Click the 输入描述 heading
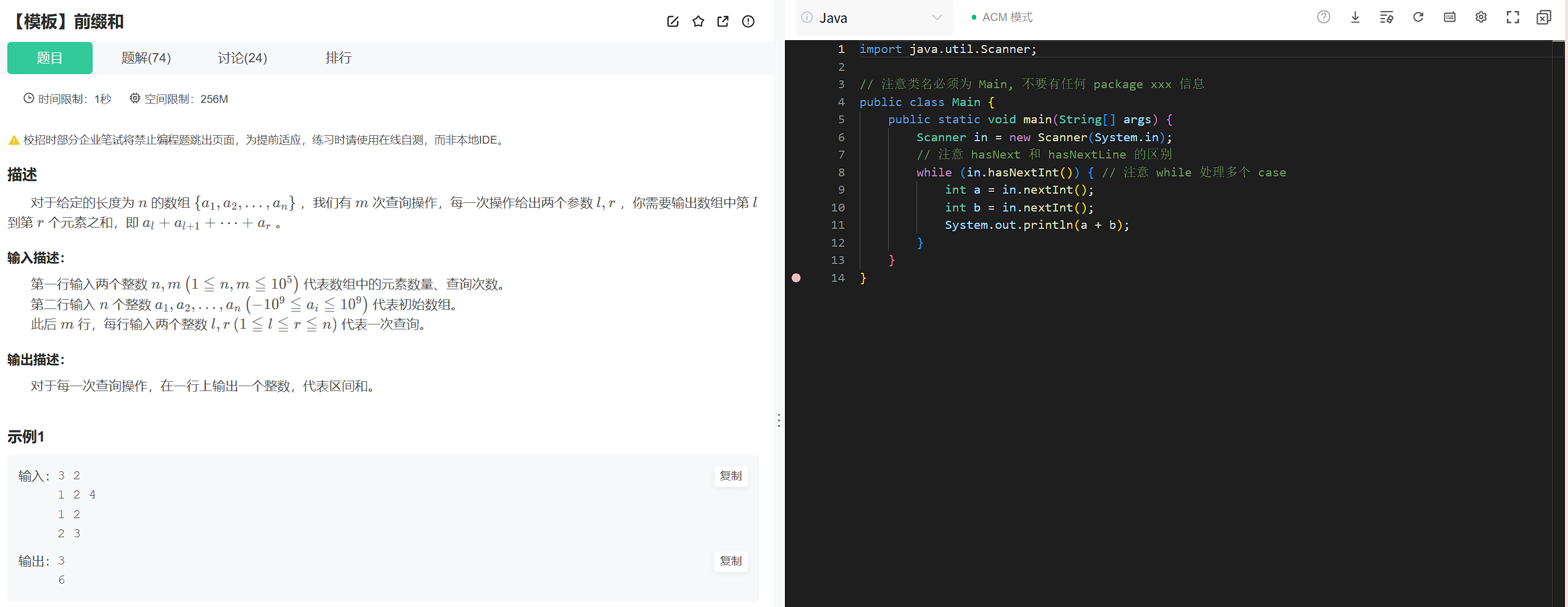The height and width of the screenshot is (607, 1568). (36, 258)
